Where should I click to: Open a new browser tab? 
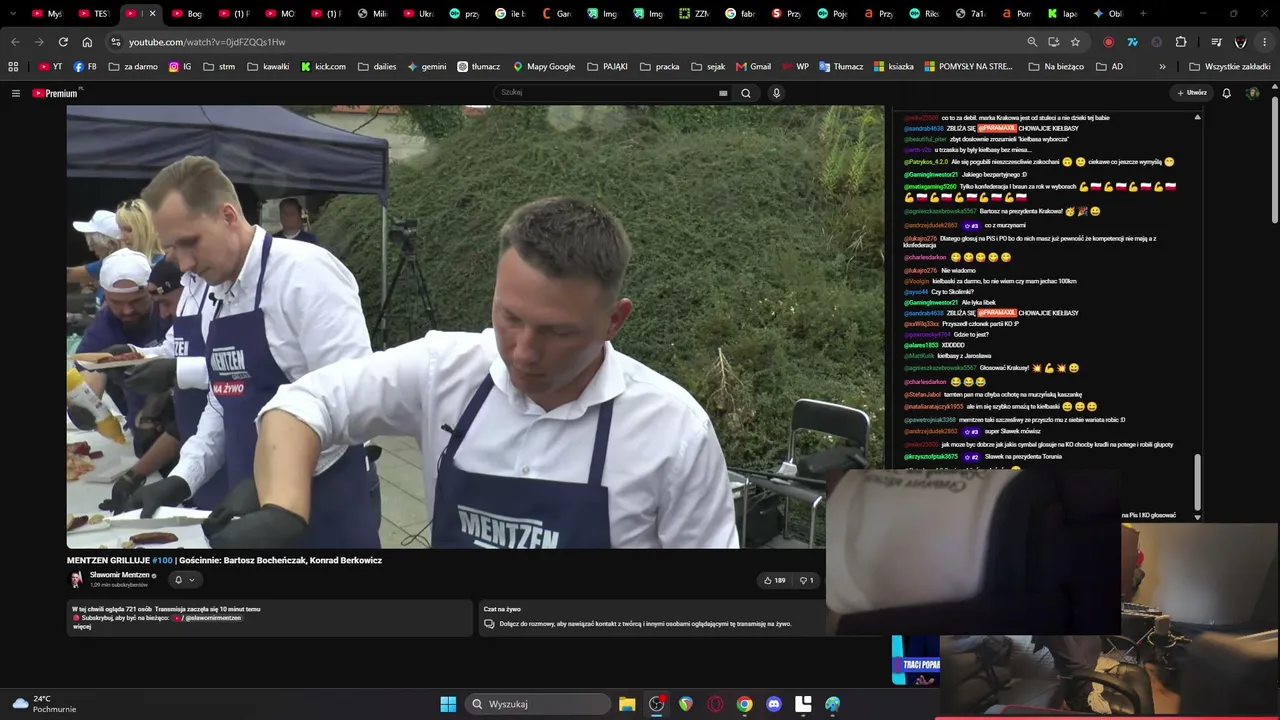tap(1143, 14)
